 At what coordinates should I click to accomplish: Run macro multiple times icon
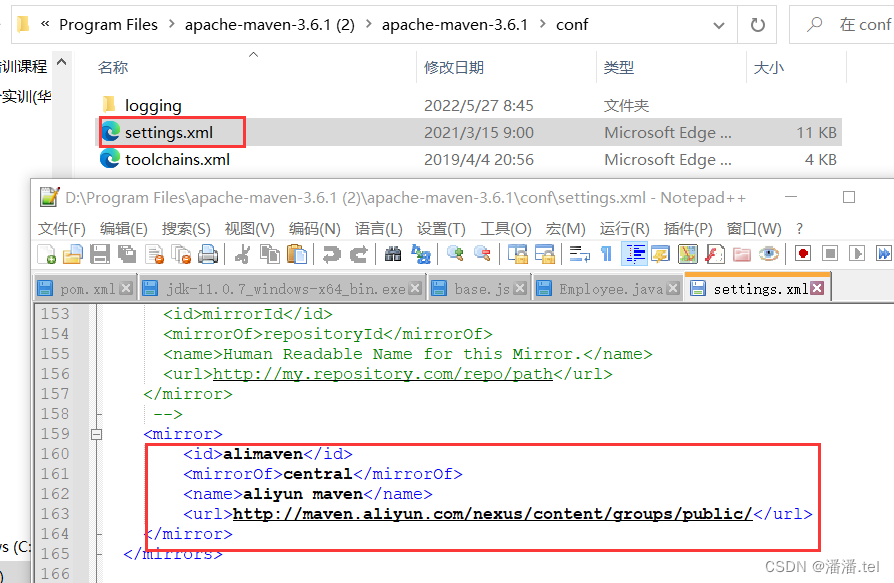pyautogui.click(x=883, y=254)
